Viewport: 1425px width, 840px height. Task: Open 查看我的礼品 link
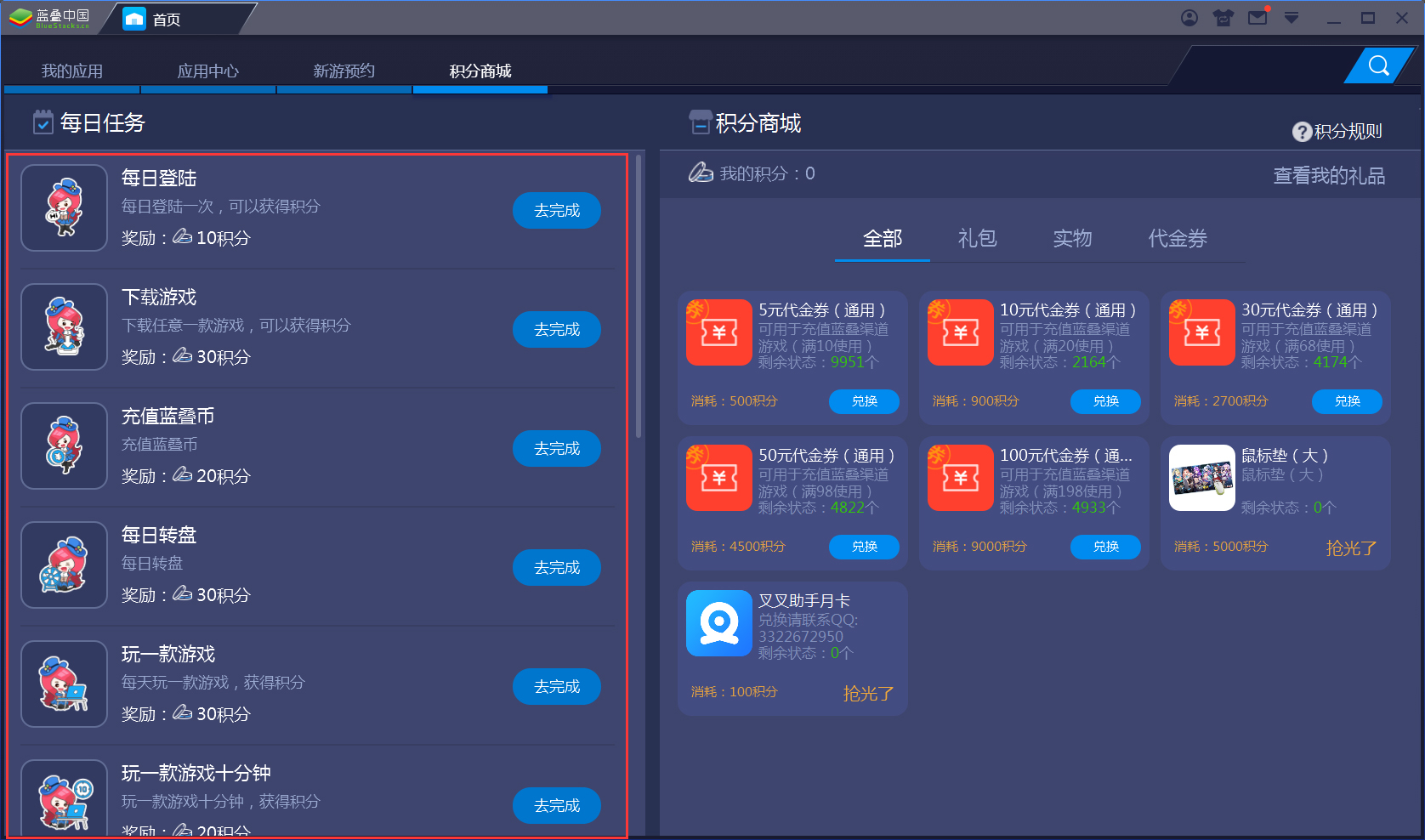tap(1329, 175)
